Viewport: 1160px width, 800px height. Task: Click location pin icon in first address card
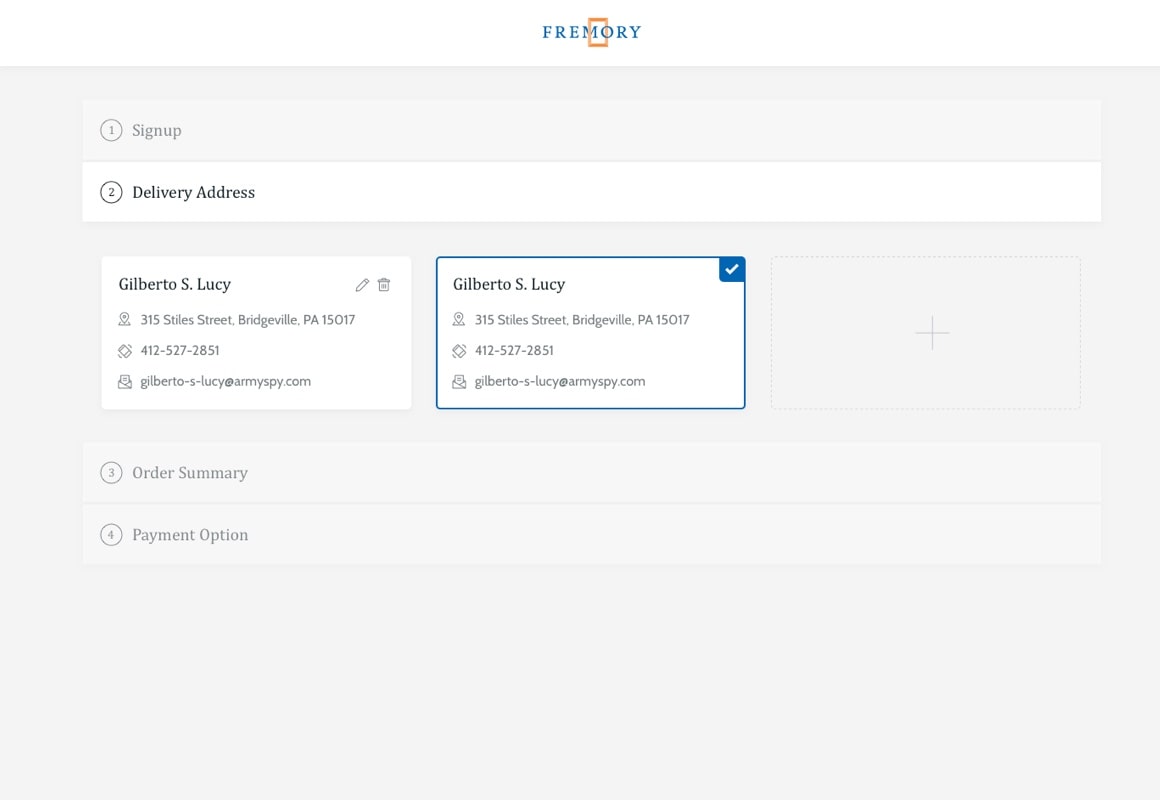pos(125,320)
